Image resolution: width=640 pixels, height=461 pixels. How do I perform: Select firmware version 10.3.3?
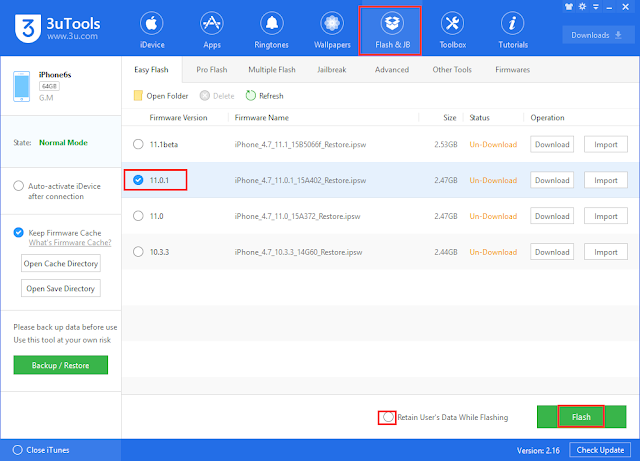[x=138, y=252]
